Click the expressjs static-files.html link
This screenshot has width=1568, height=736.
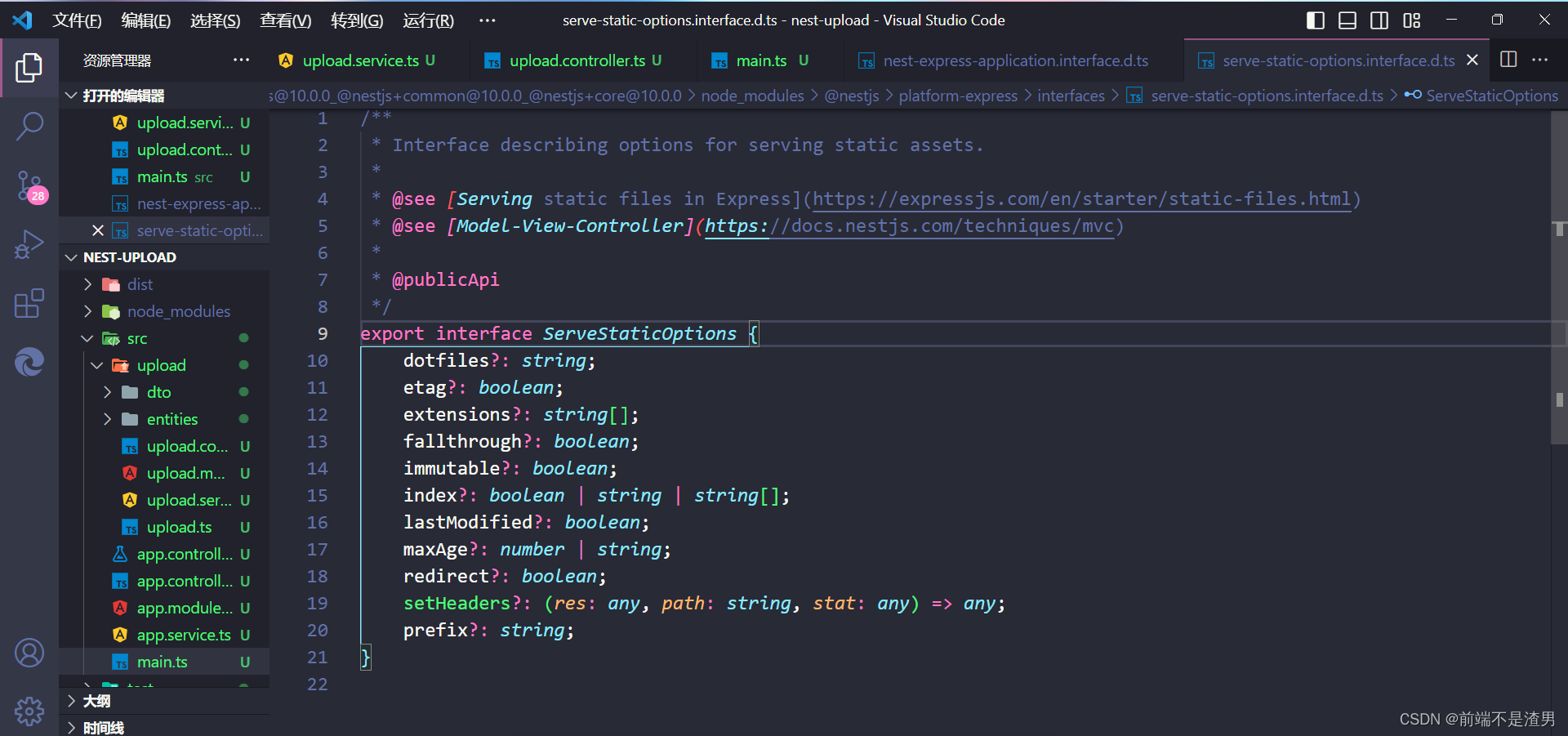point(1080,198)
